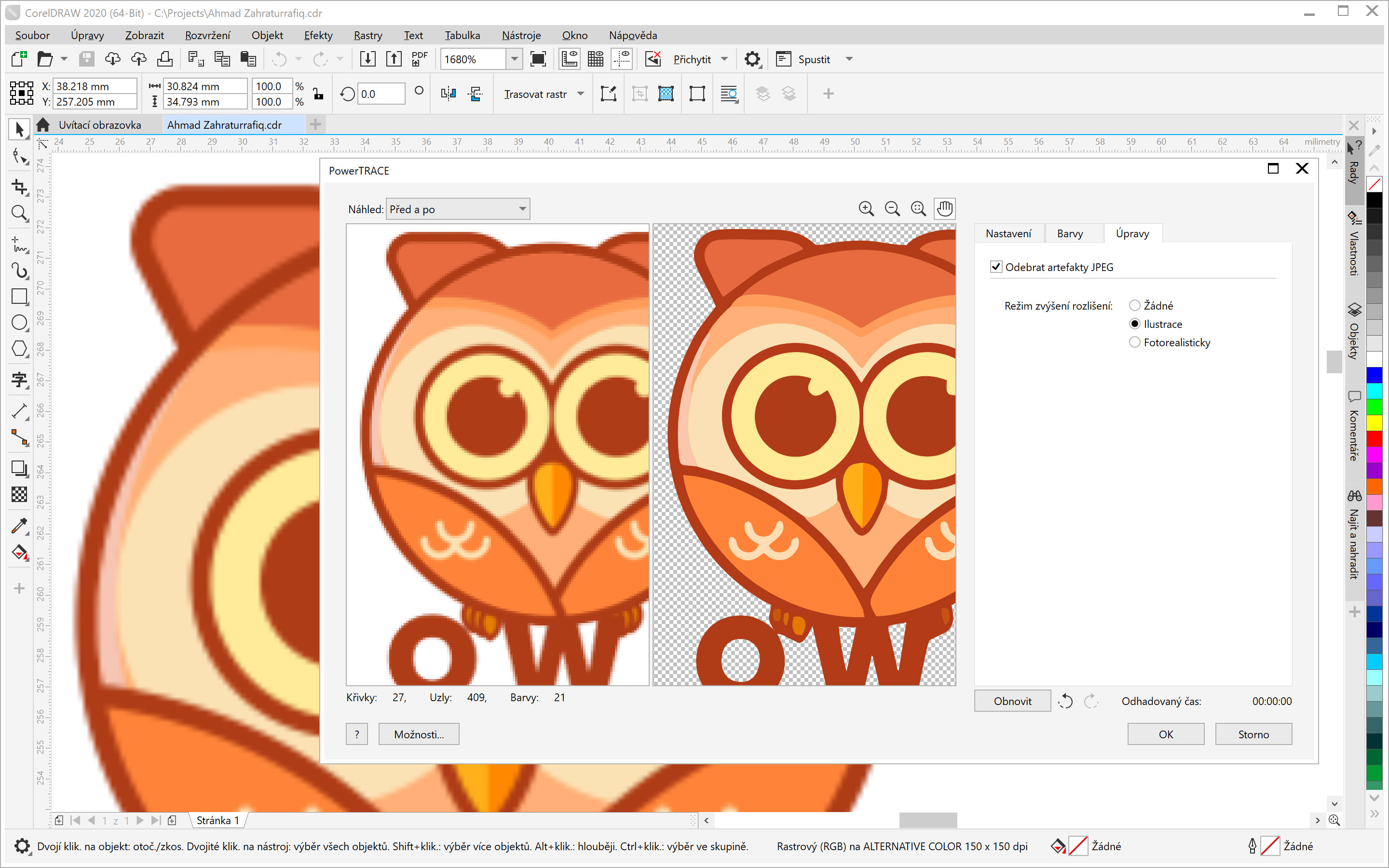Image resolution: width=1389 pixels, height=868 pixels.
Task: Click zoom in magnifier in PowerTRACE preview
Action: [x=866, y=209]
